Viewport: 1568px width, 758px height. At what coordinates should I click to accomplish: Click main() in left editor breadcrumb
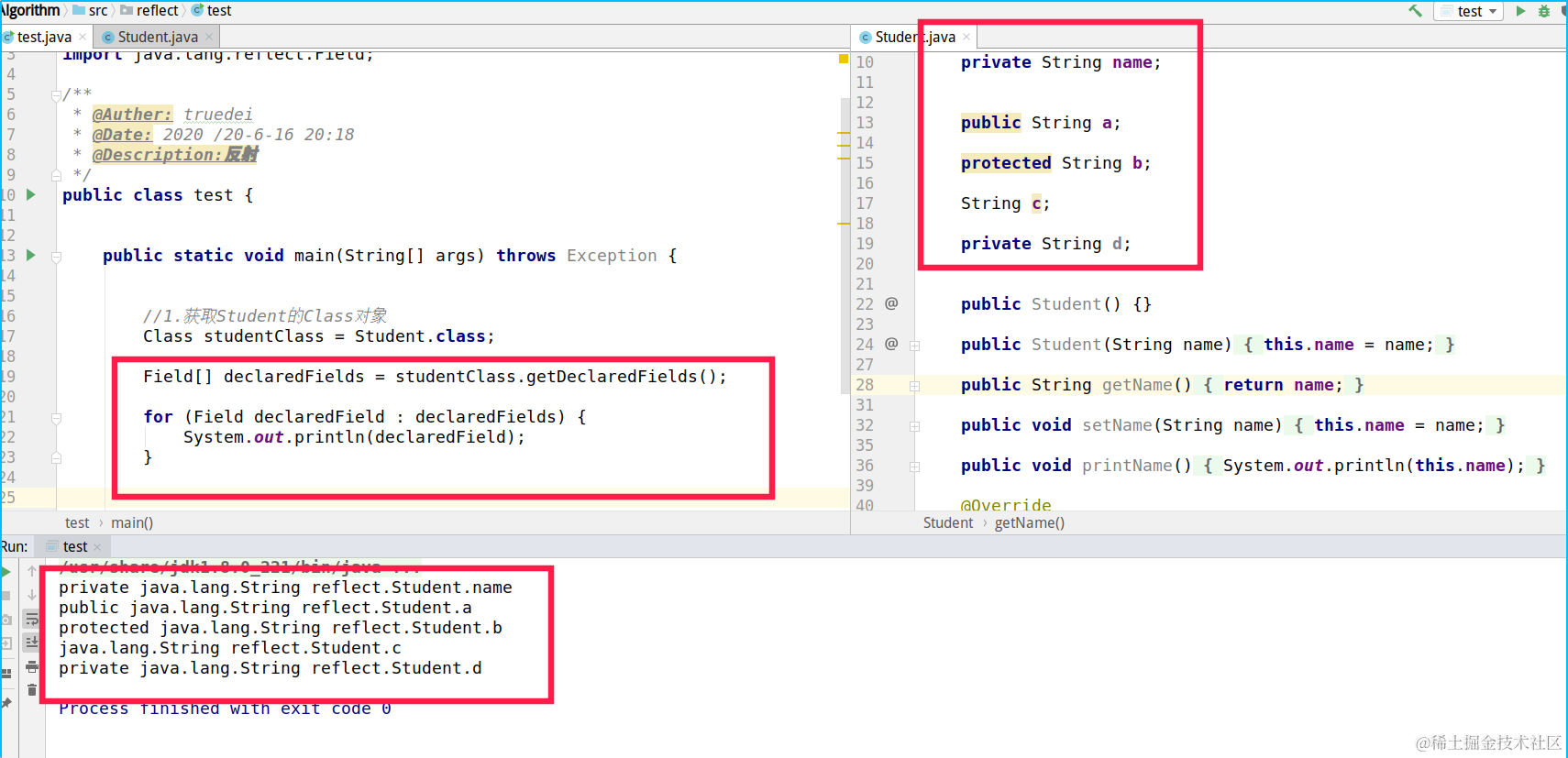[132, 522]
